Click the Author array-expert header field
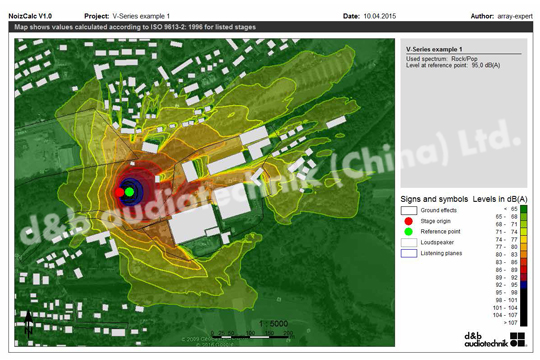Viewport: 540px width, 360px height. click(501, 16)
